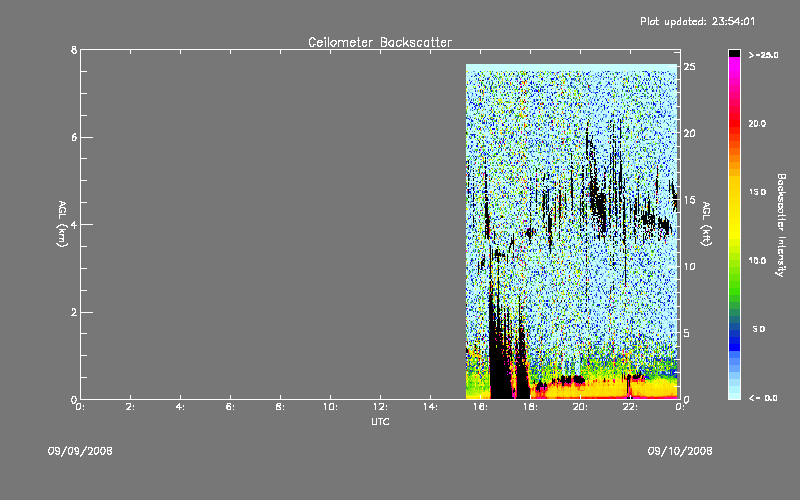The height and width of the screenshot is (500, 800).
Task: Click the '22:' UTC time tick label
Action: [x=630, y=407]
